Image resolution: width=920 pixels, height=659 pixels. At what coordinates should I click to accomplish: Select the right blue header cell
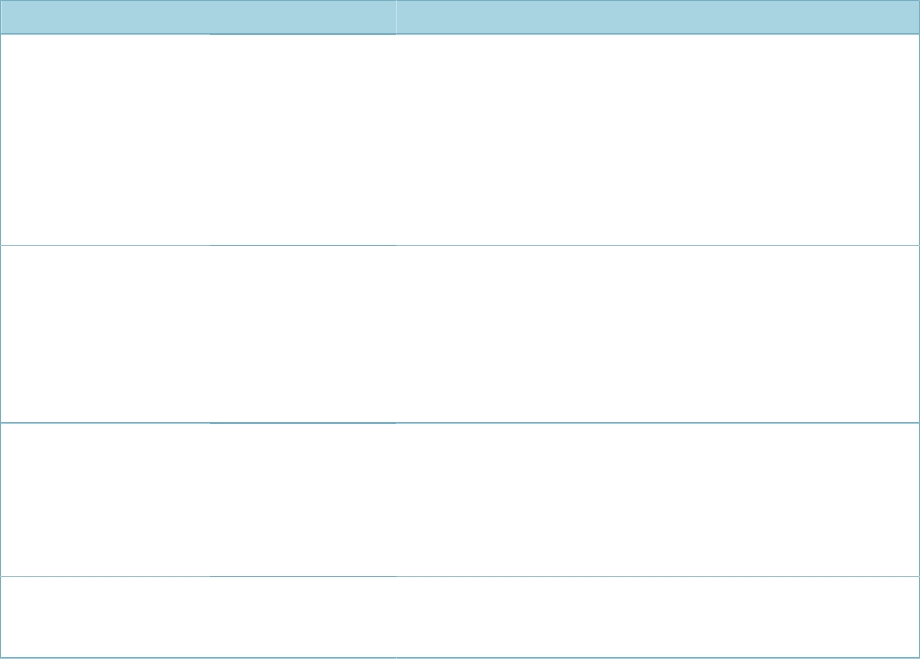click(658, 17)
